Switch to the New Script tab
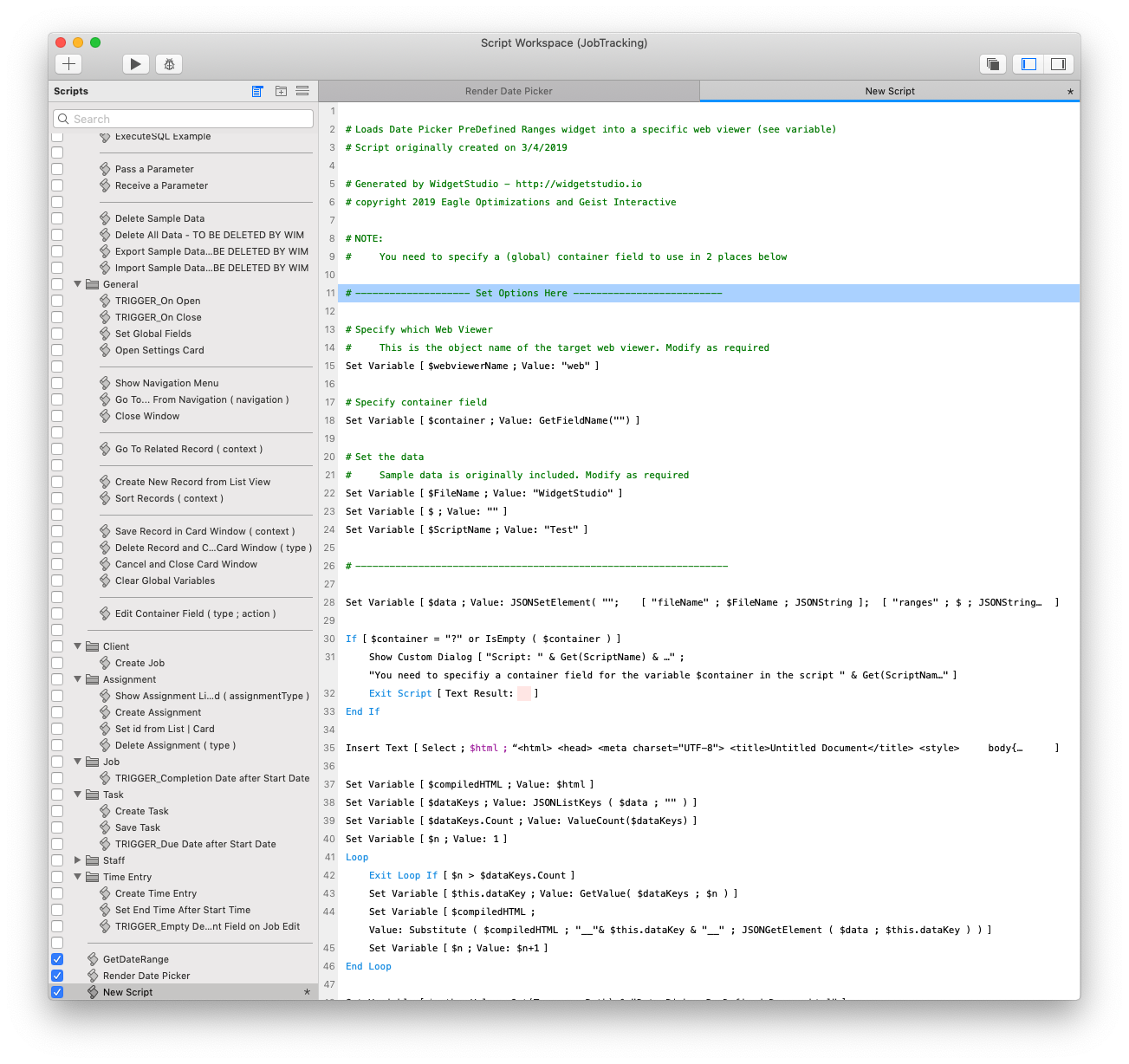This screenshot has width=1129, height=1064. click(x=890, y=91)
